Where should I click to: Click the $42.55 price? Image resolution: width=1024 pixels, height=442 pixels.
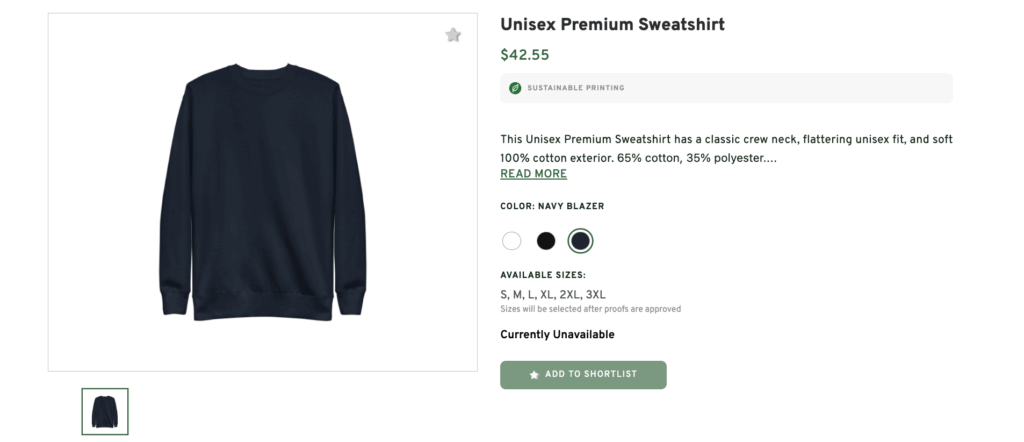click(525, 56)
